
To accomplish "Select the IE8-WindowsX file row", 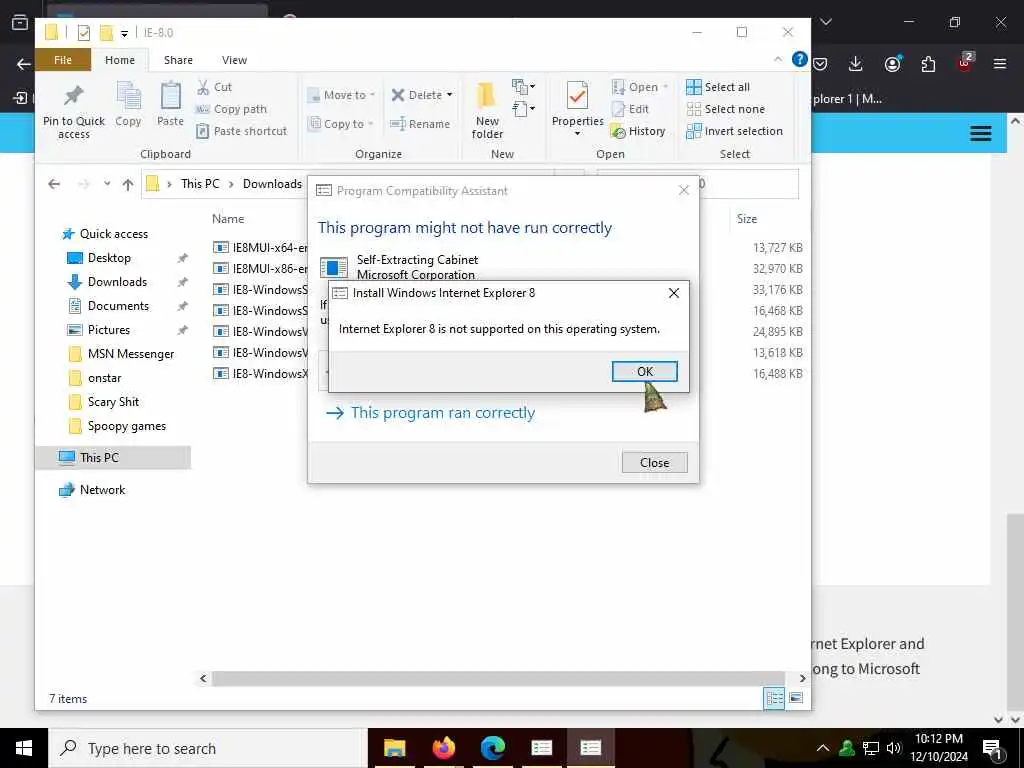I will point(260,374).
